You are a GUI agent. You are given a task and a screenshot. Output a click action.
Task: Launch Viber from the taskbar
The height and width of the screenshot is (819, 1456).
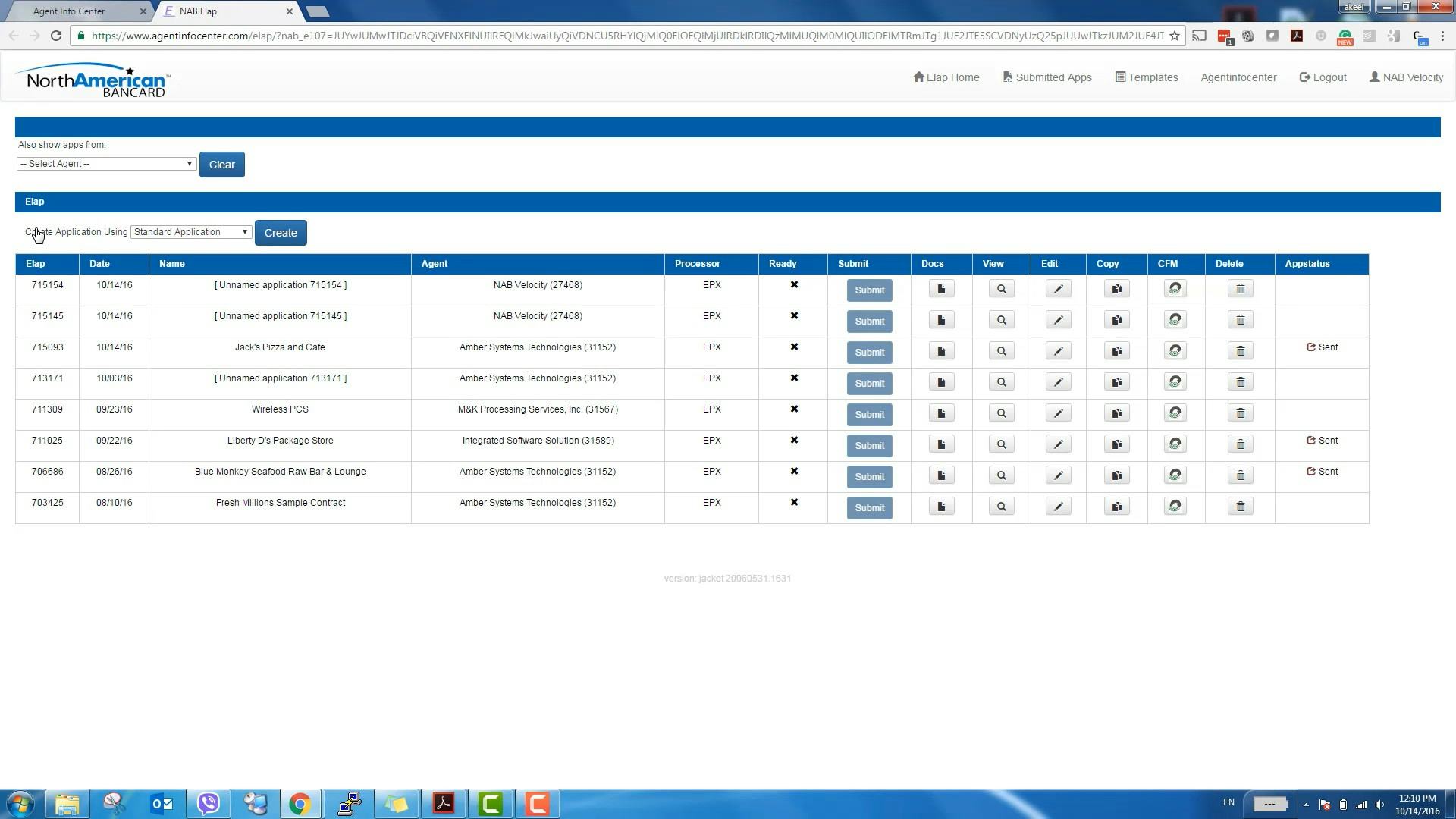point(209,803)
